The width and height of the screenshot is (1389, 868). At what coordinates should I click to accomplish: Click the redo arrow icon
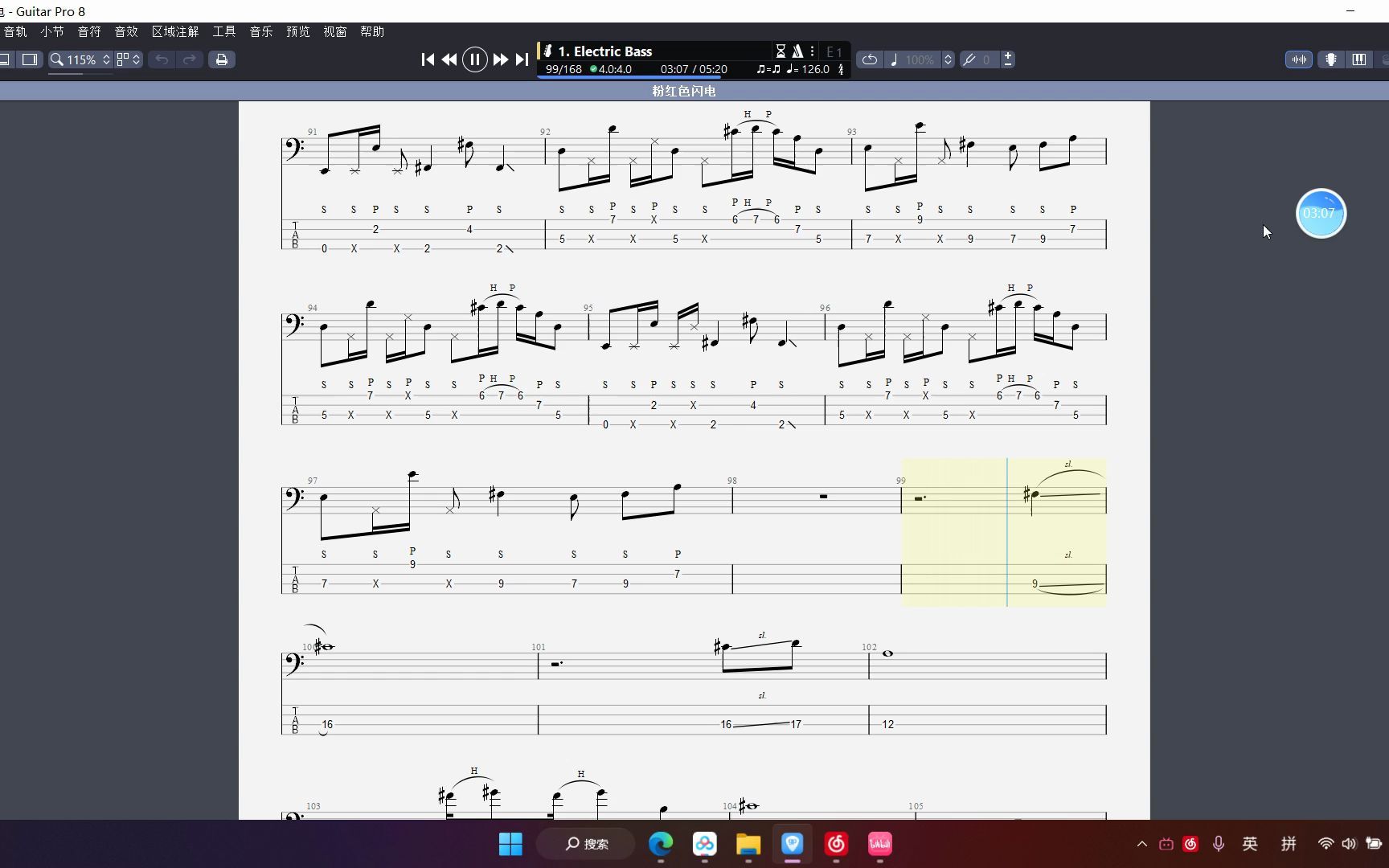(x=190, y=59)
